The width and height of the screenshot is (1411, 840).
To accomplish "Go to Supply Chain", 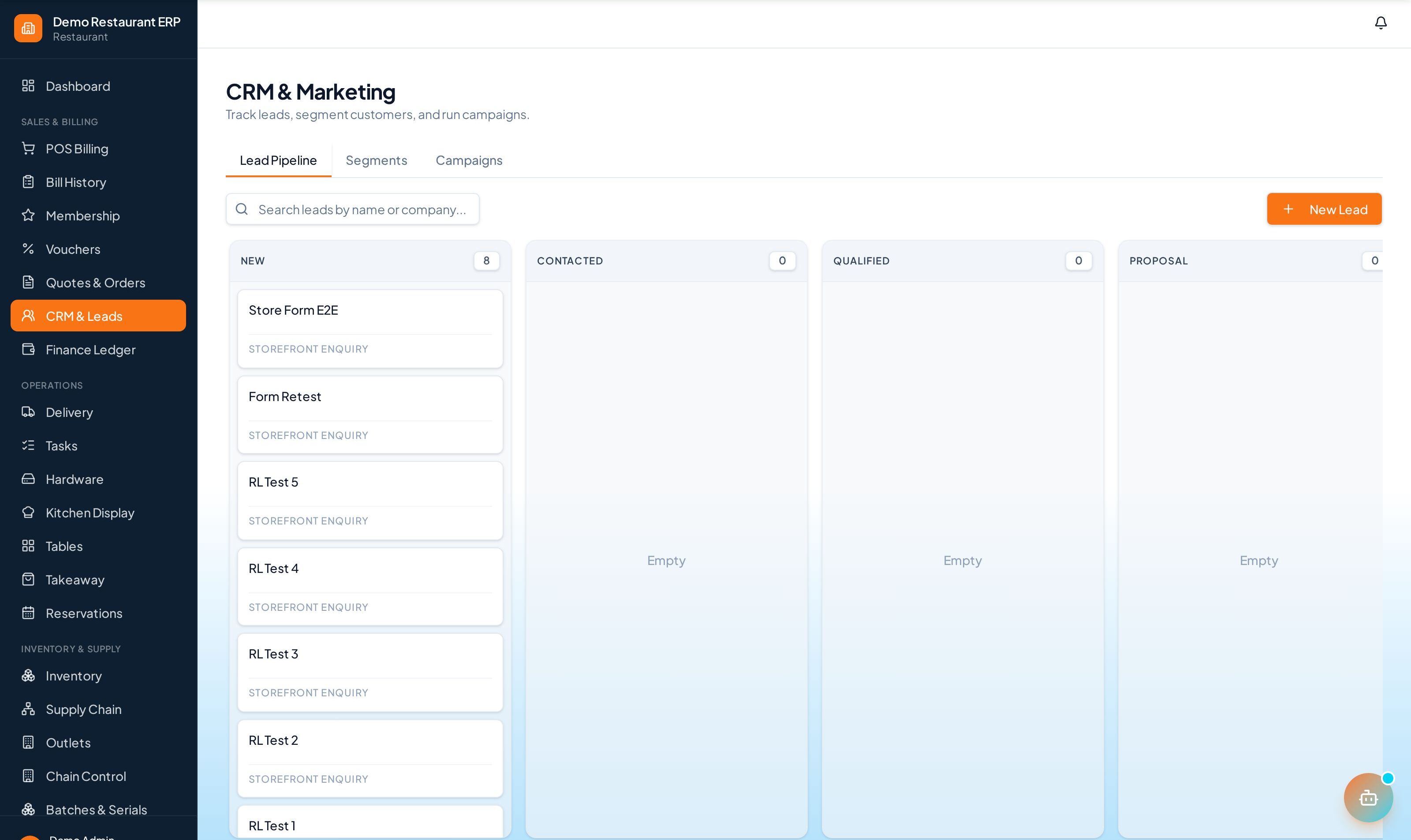I will (98, 709).
